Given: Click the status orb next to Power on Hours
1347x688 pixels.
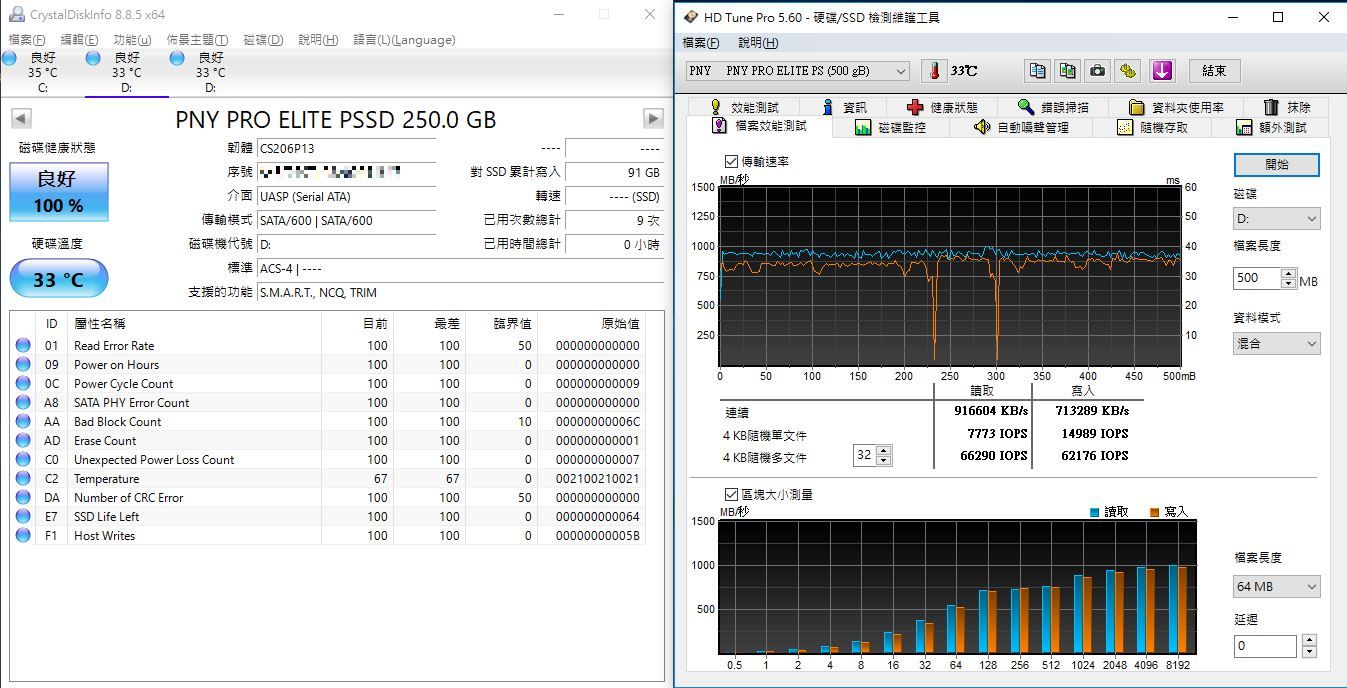Looking at the screenshot, I should pyautogui.click(x=23, y=365).
